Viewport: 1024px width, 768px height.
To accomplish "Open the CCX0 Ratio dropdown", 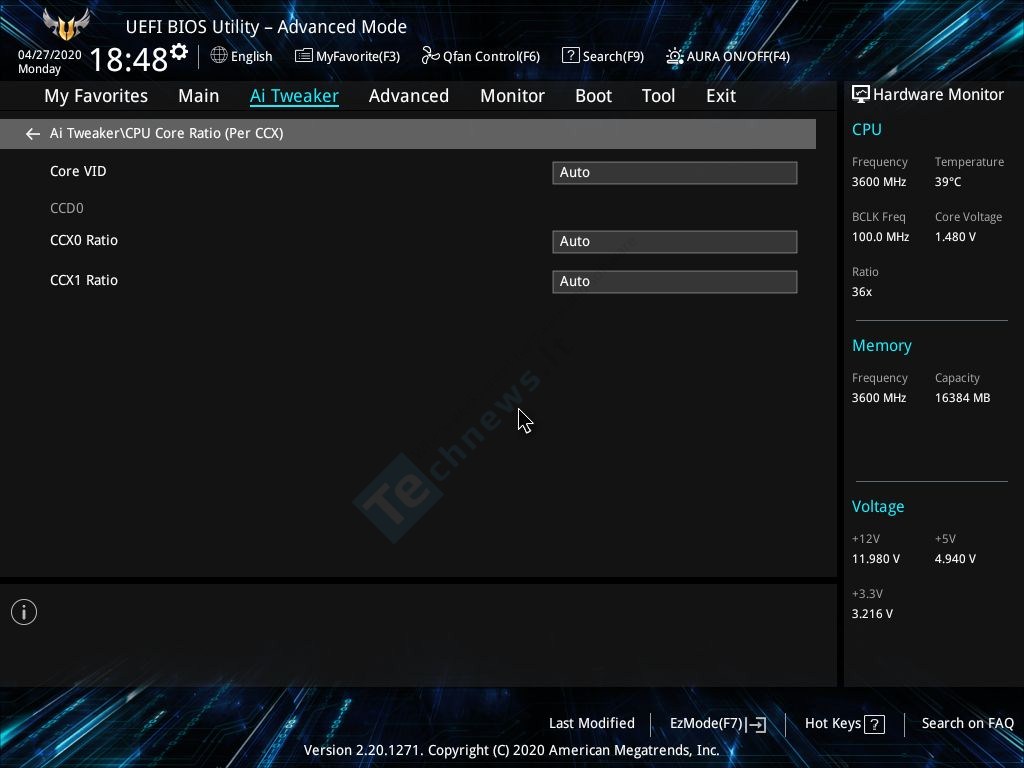I will 675,242.
